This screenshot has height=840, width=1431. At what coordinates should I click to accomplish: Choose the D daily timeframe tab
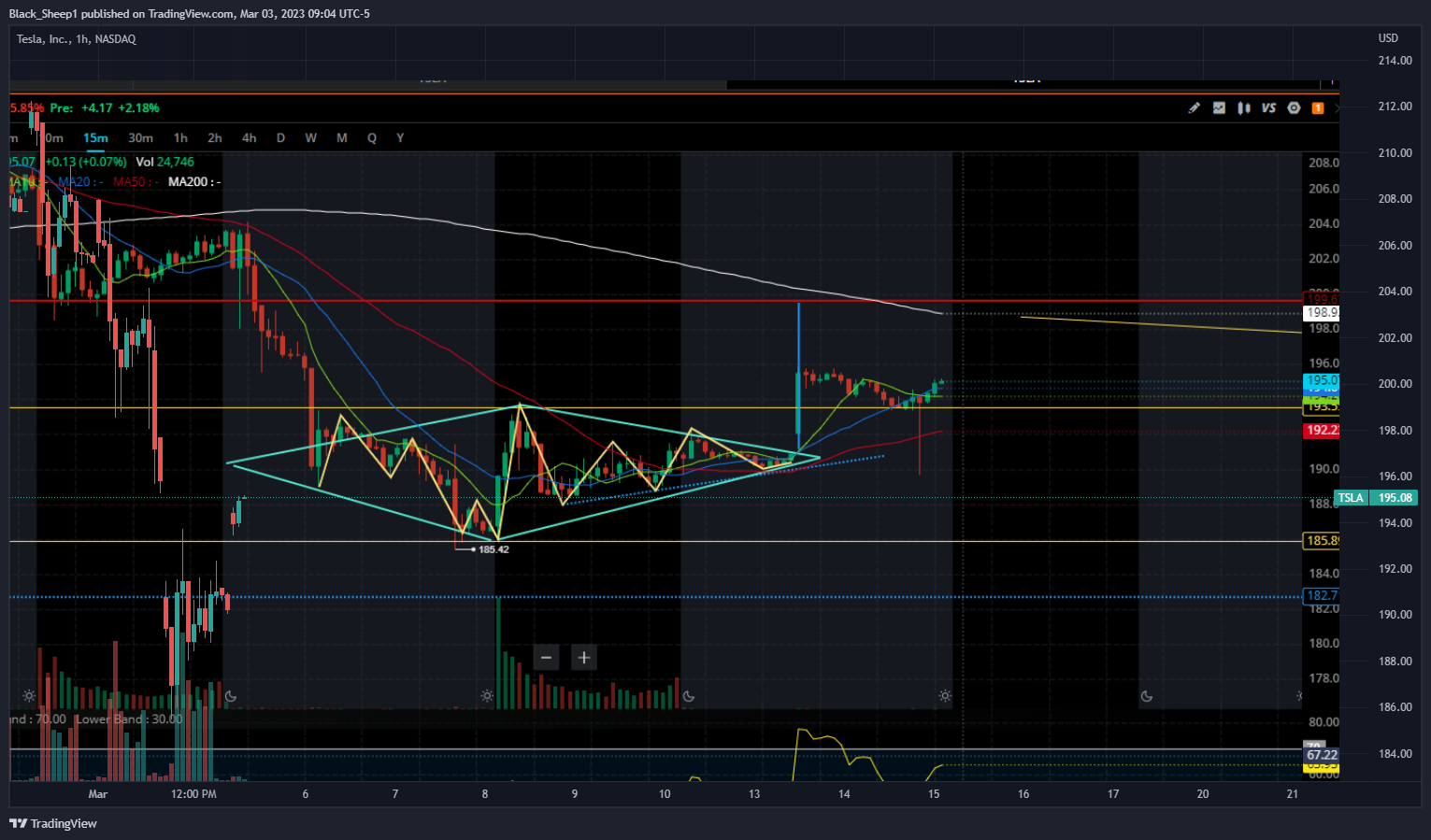pos(280,138)
